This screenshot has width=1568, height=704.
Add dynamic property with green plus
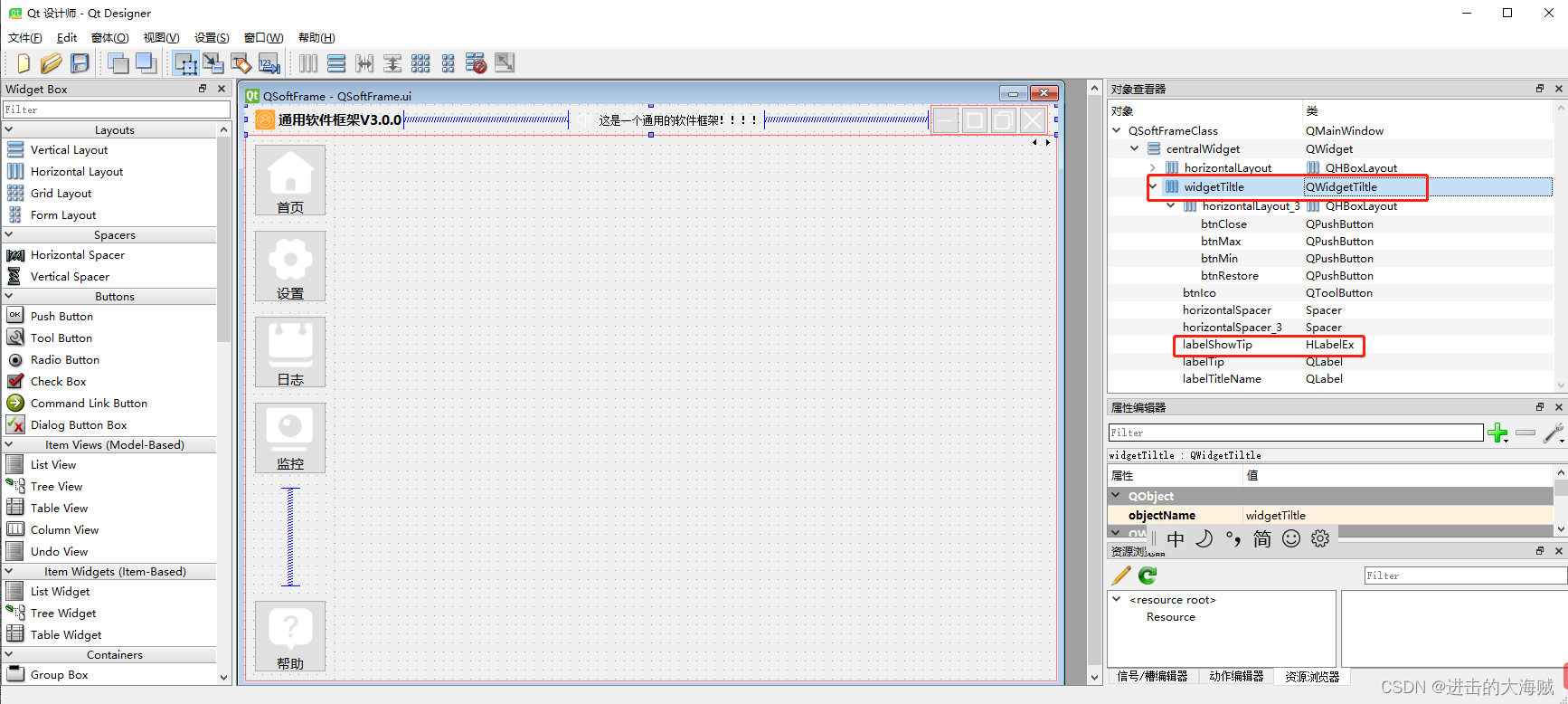click(x=1498, y=433)
